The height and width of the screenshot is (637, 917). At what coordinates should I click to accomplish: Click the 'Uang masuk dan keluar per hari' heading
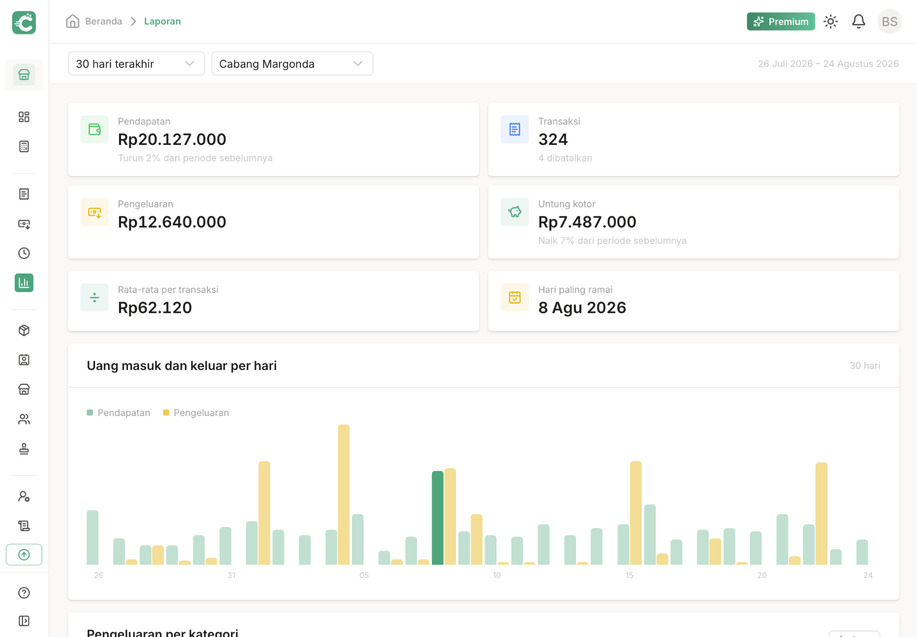click(x=182, y=366)
